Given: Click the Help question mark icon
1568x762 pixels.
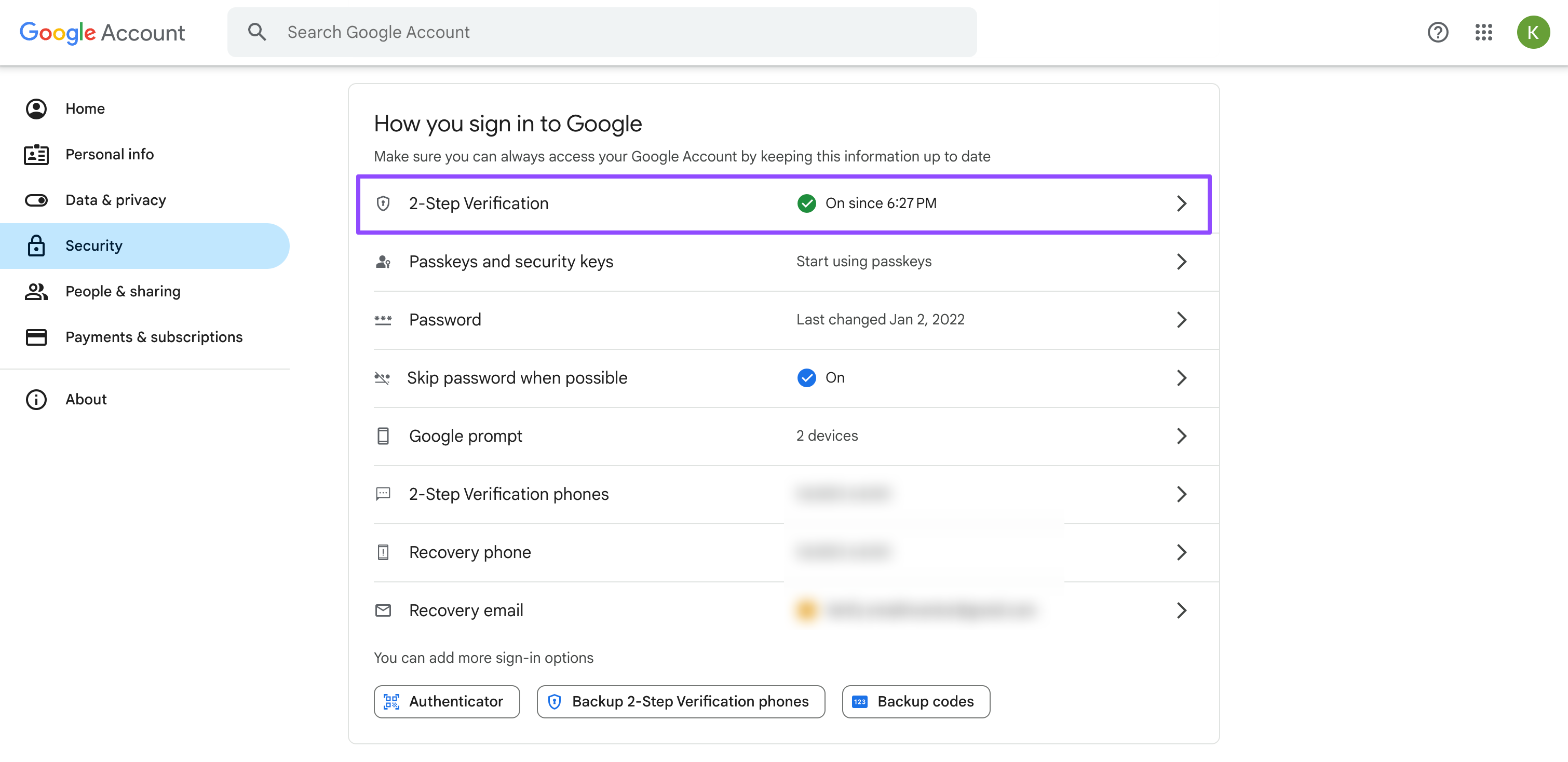Looking at the screenshot, I should coord(1437,32).
